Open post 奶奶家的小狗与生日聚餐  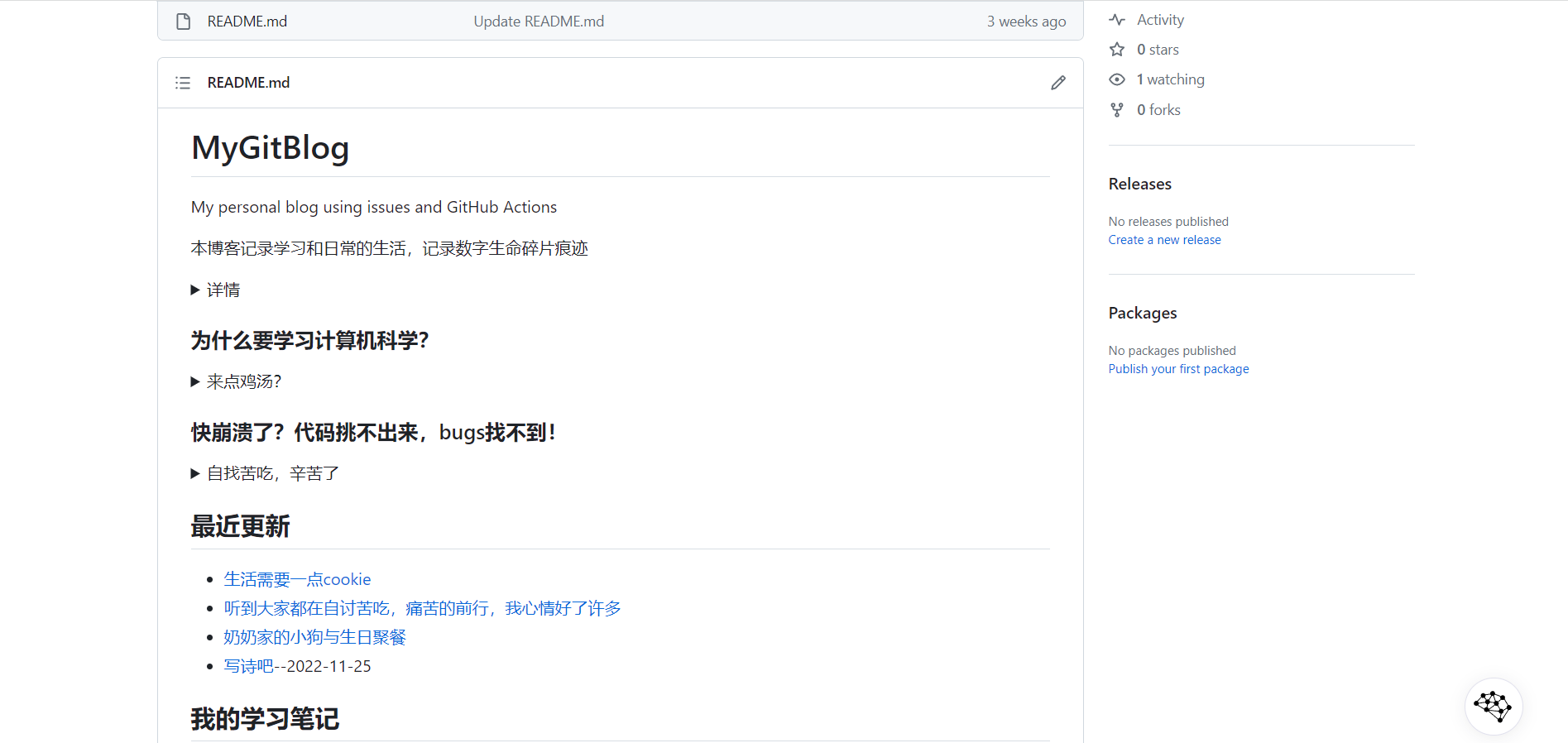click(315, 637)
